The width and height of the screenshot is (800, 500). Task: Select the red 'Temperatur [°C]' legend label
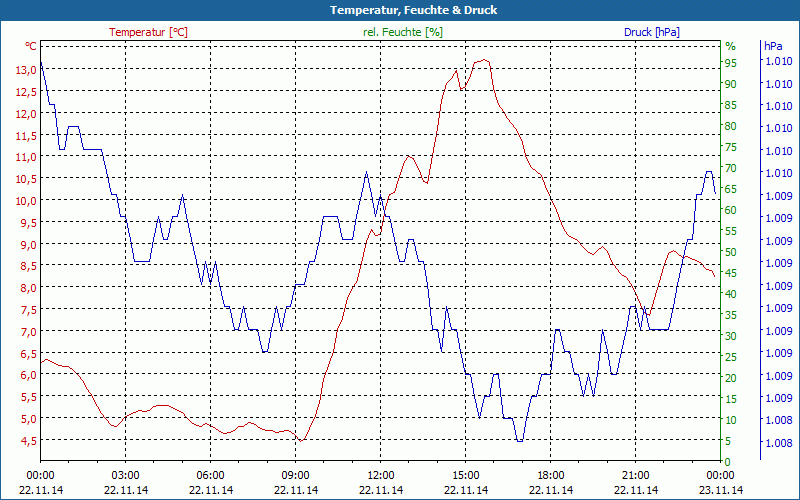tap(148, 32)
